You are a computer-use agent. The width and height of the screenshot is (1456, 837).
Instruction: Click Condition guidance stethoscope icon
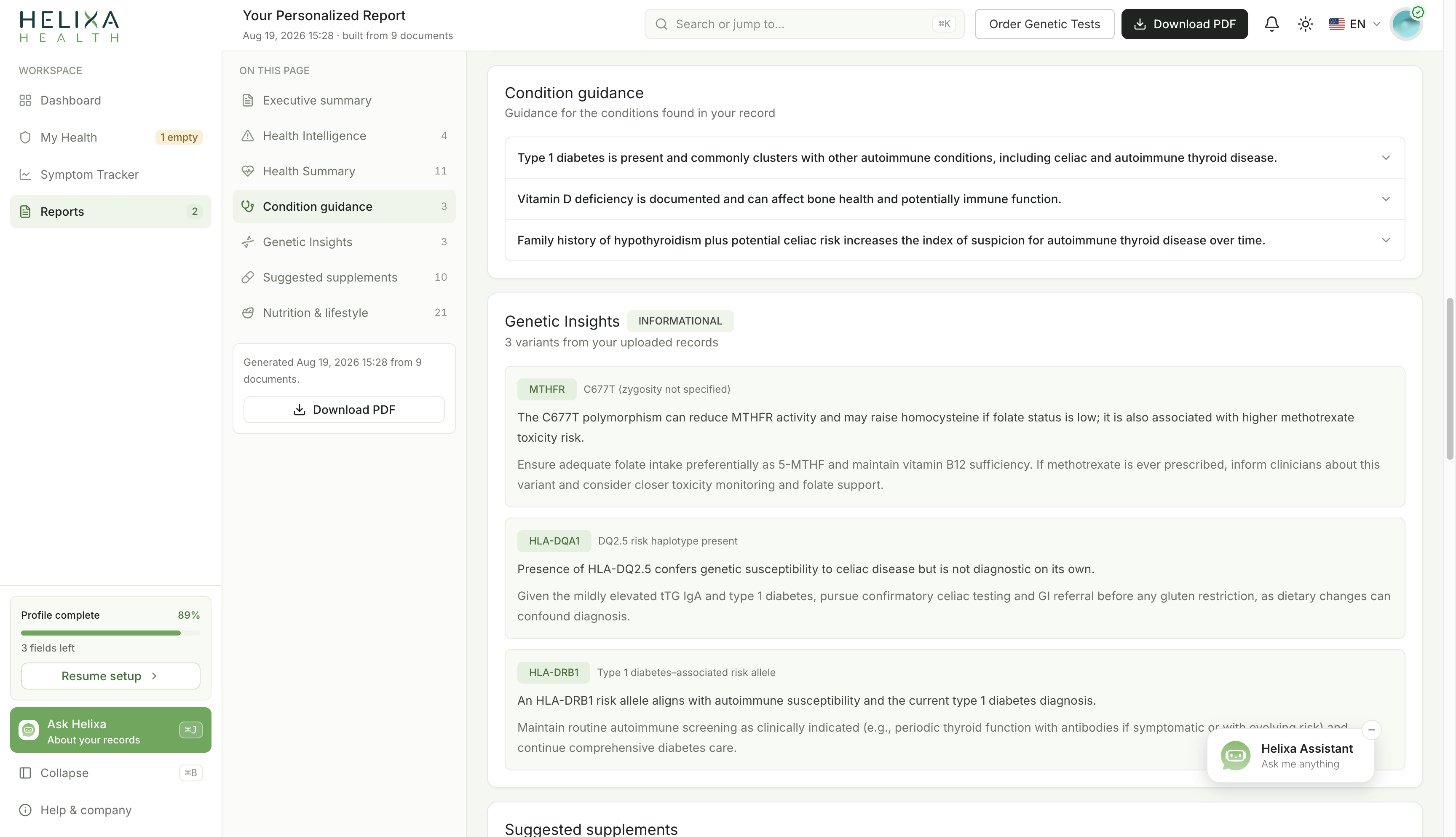248,207
